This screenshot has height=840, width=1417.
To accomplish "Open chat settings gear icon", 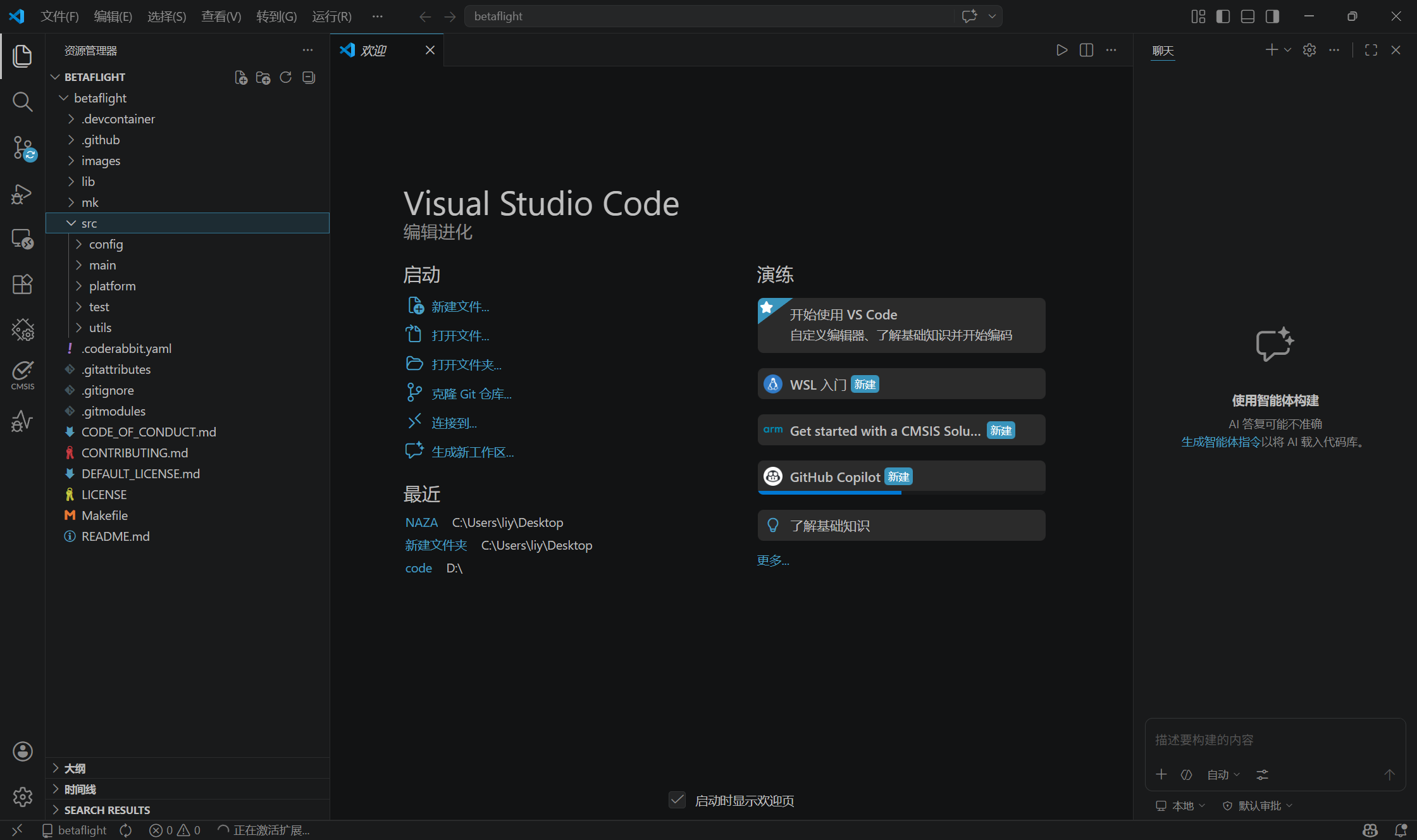I will pyautogui.click(x=1309, y=50).
